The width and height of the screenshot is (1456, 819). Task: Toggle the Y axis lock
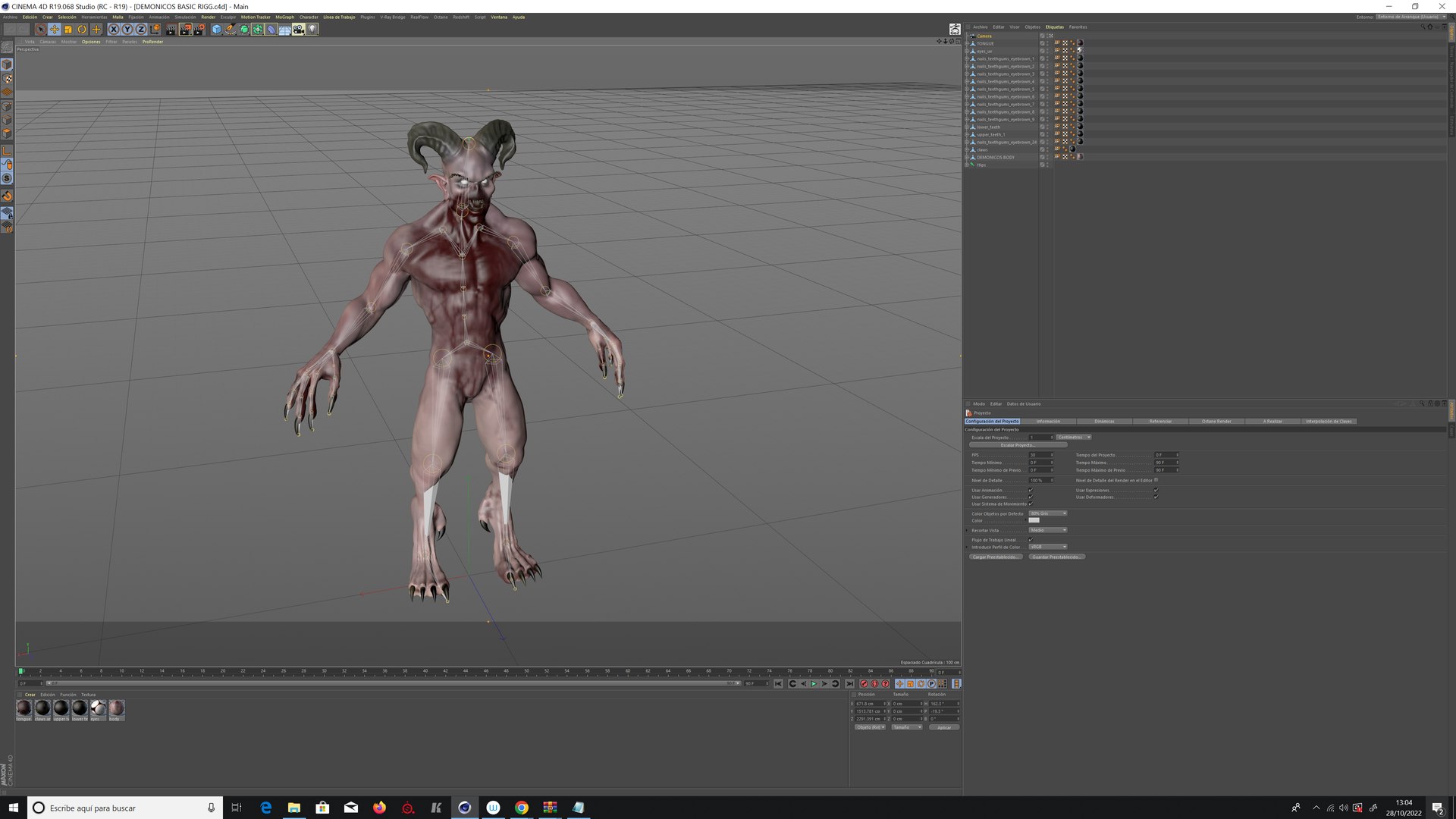click(x=127, y=29)
